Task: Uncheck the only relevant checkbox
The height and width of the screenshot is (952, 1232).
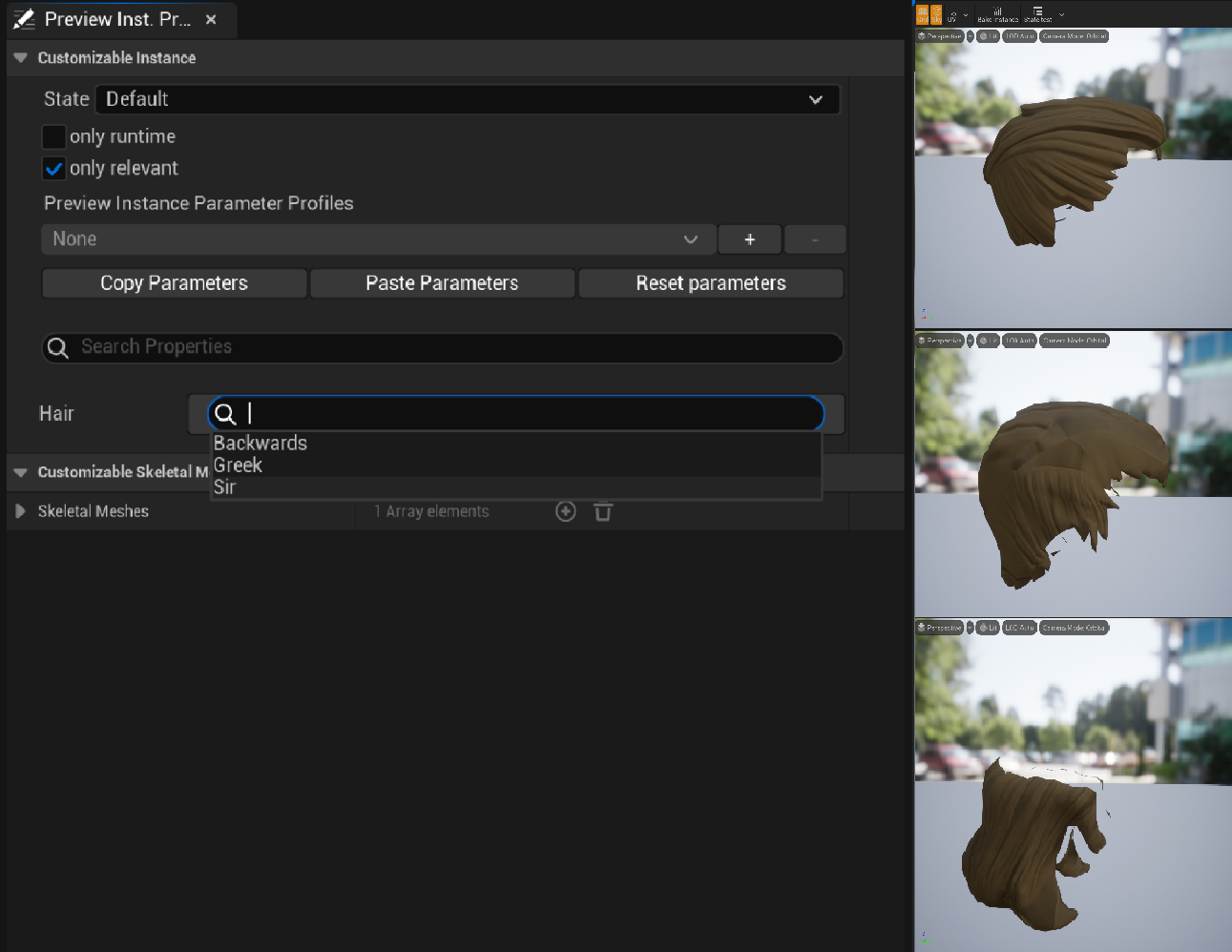Action: (53, 169)
